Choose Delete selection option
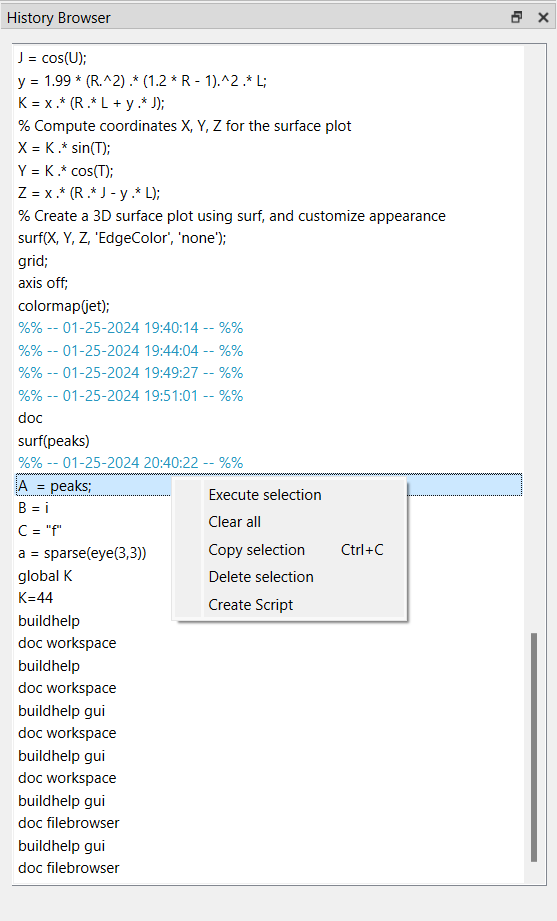 pos(261,577)
